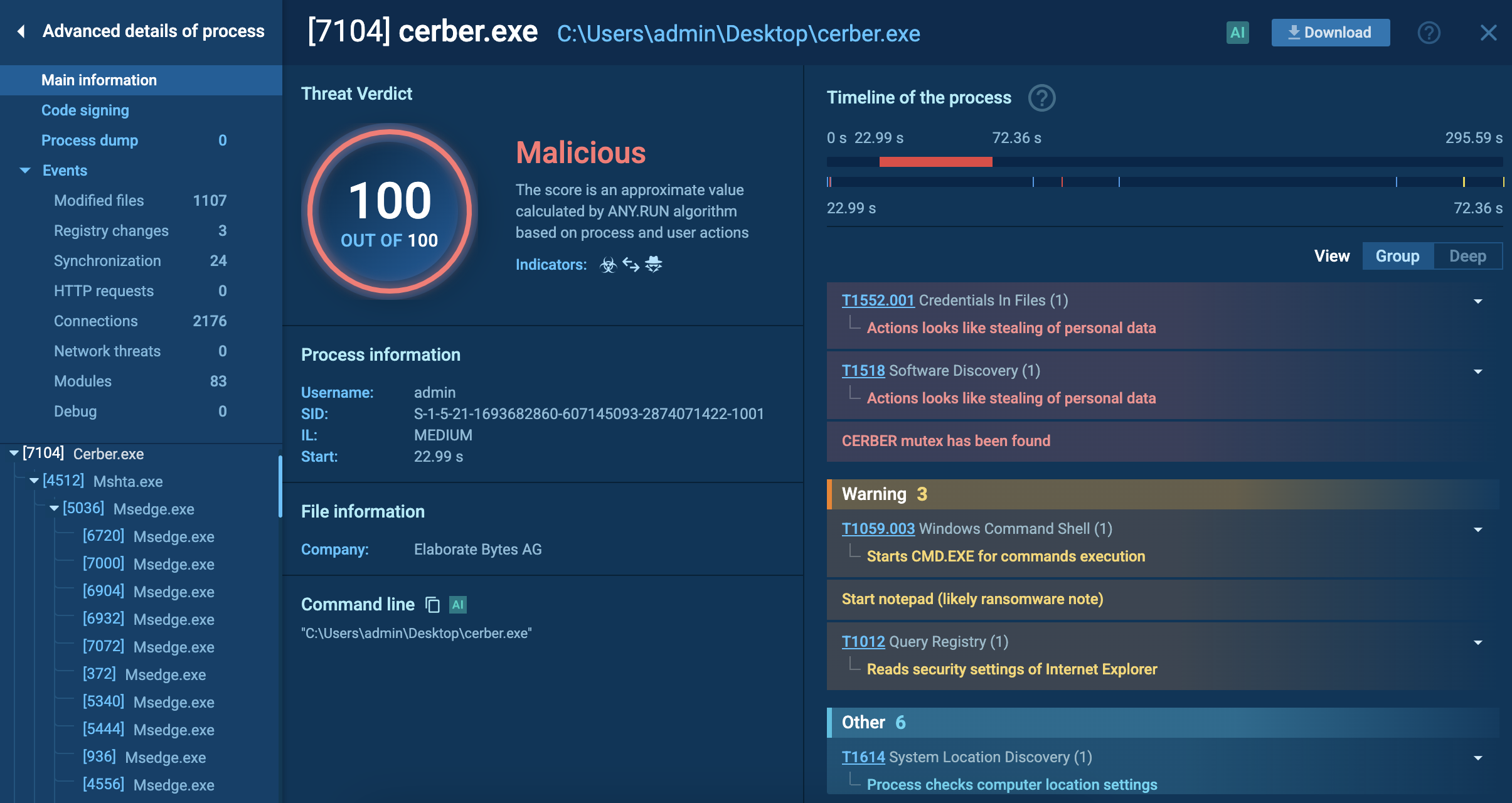Open the T1552.001 technique link
The height and width of the screenshot is (803, 1512).
878,300
